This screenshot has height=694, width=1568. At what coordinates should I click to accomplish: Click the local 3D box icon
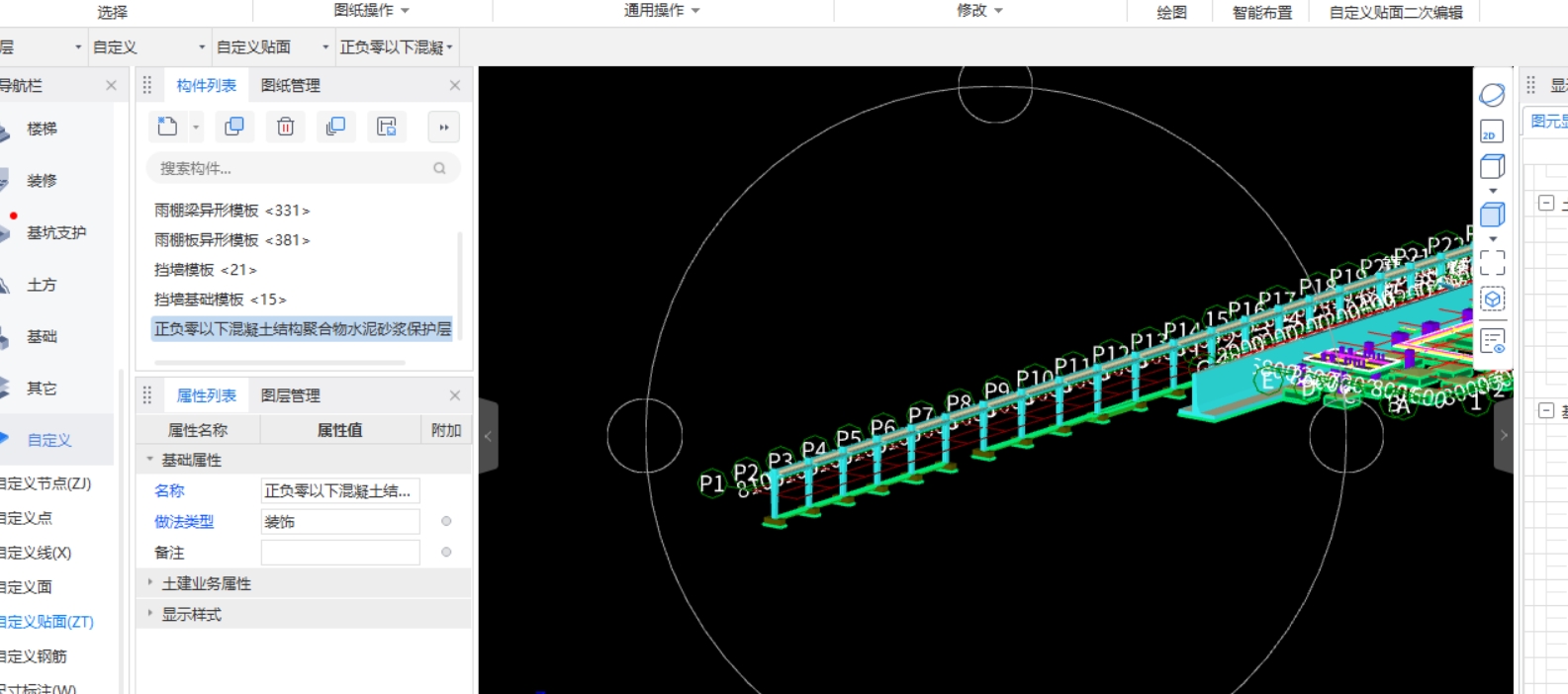(1492, 299)
